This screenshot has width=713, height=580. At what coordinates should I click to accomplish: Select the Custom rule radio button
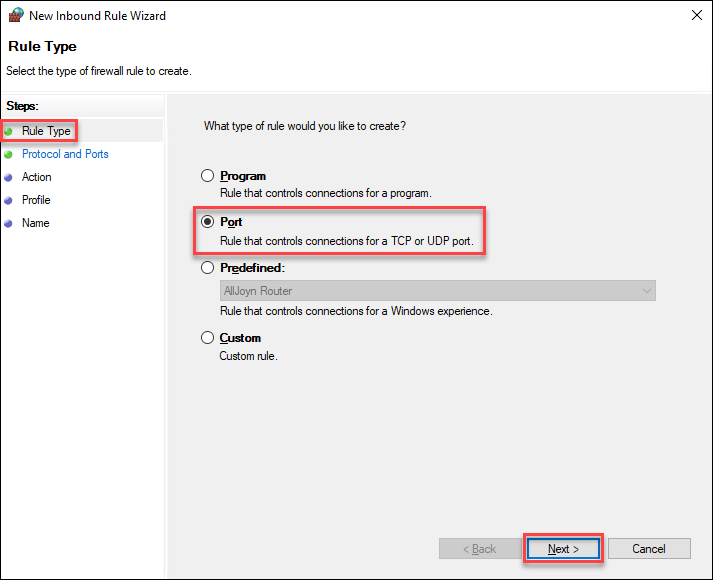[x=208, y=338]
